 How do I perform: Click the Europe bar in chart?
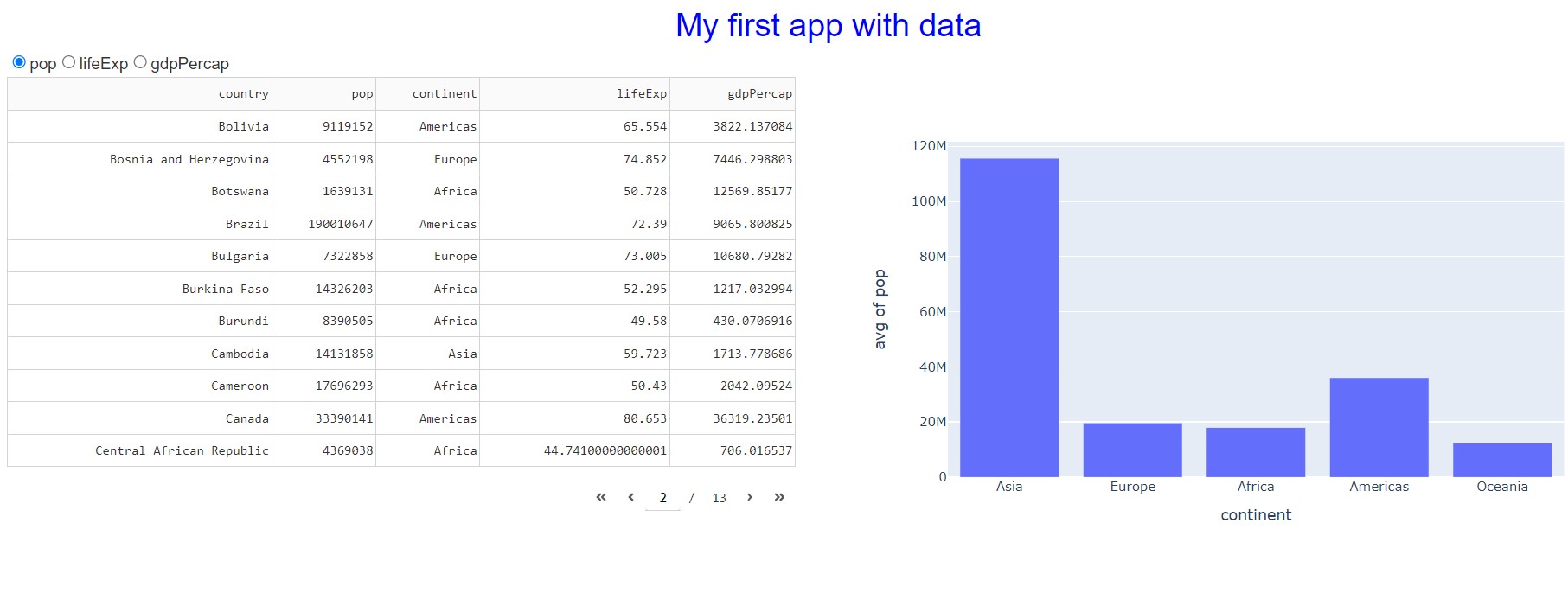1132,450
